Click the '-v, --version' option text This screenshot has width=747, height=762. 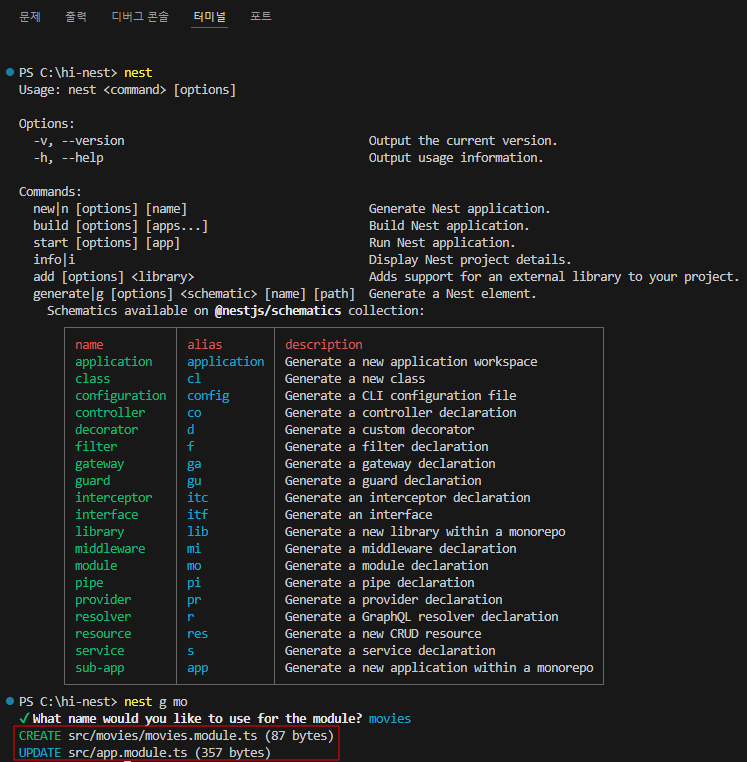tap(79, 141)
